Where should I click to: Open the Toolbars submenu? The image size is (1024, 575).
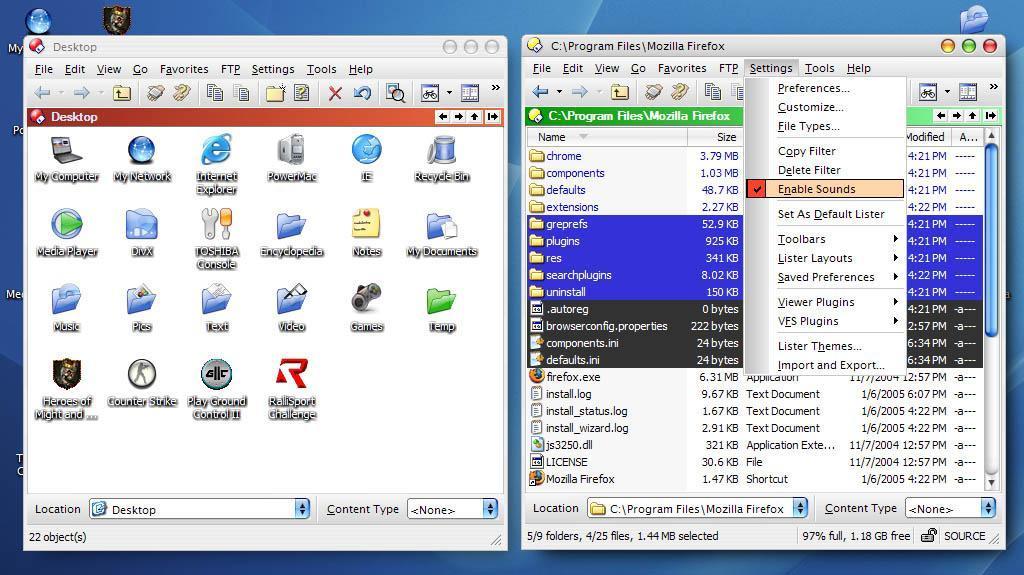pyautogui.click(x=825, y=239)
